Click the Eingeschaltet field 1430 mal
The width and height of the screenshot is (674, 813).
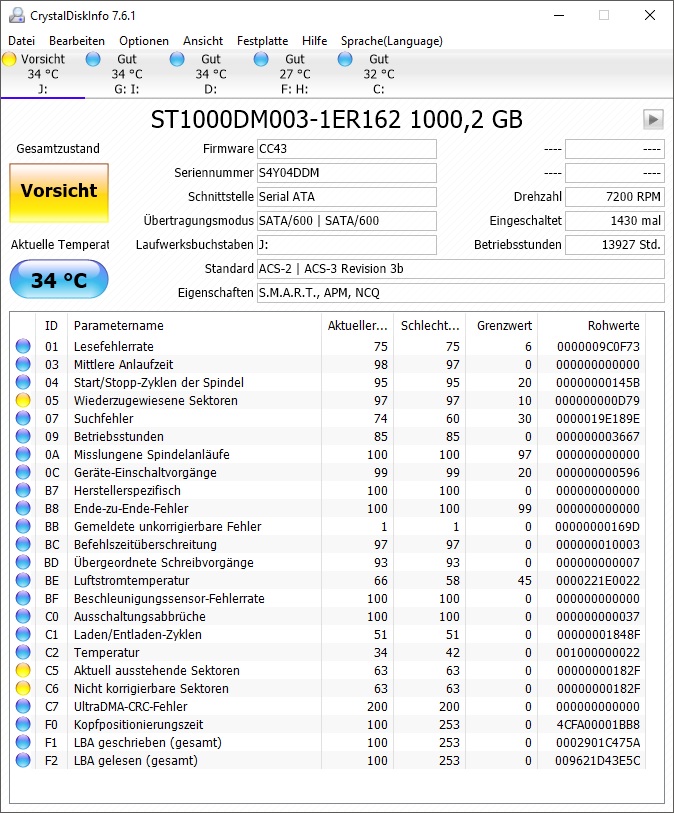click(614, 220)
